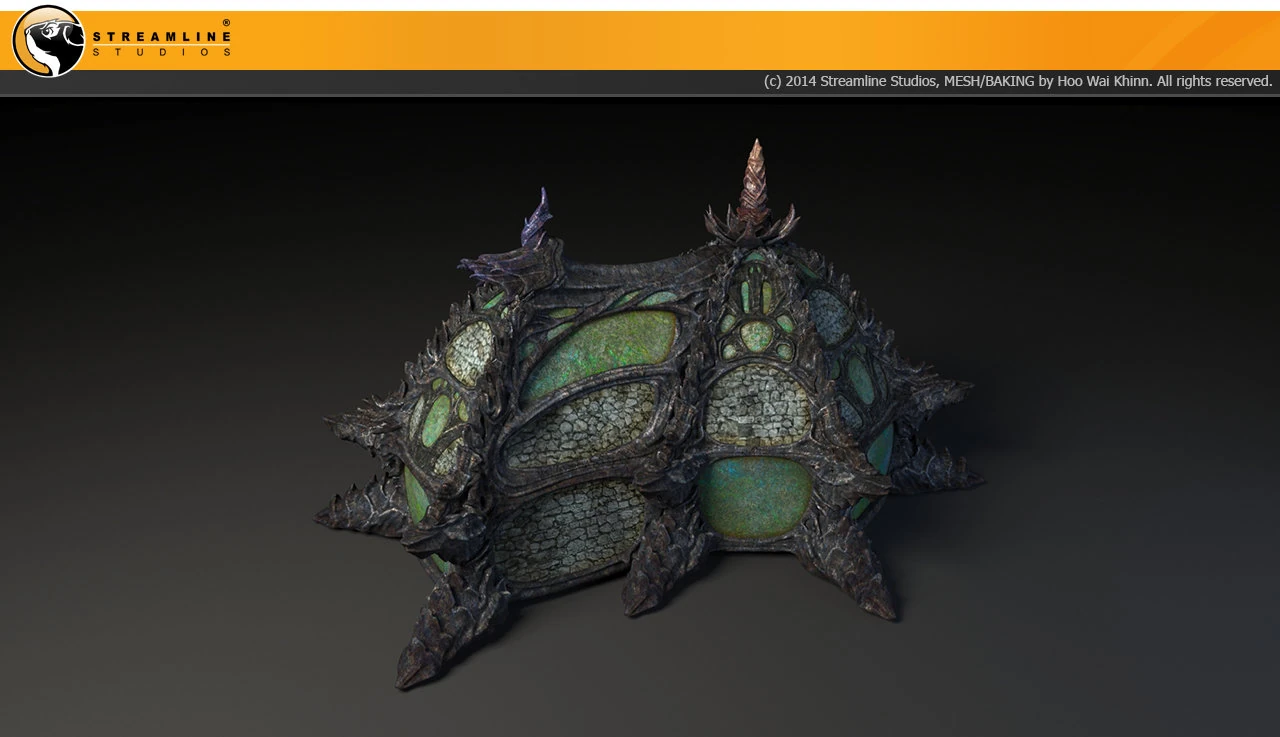Click the orange header banner background
The height and width of the screenshot is (737, 1280).
700,40
